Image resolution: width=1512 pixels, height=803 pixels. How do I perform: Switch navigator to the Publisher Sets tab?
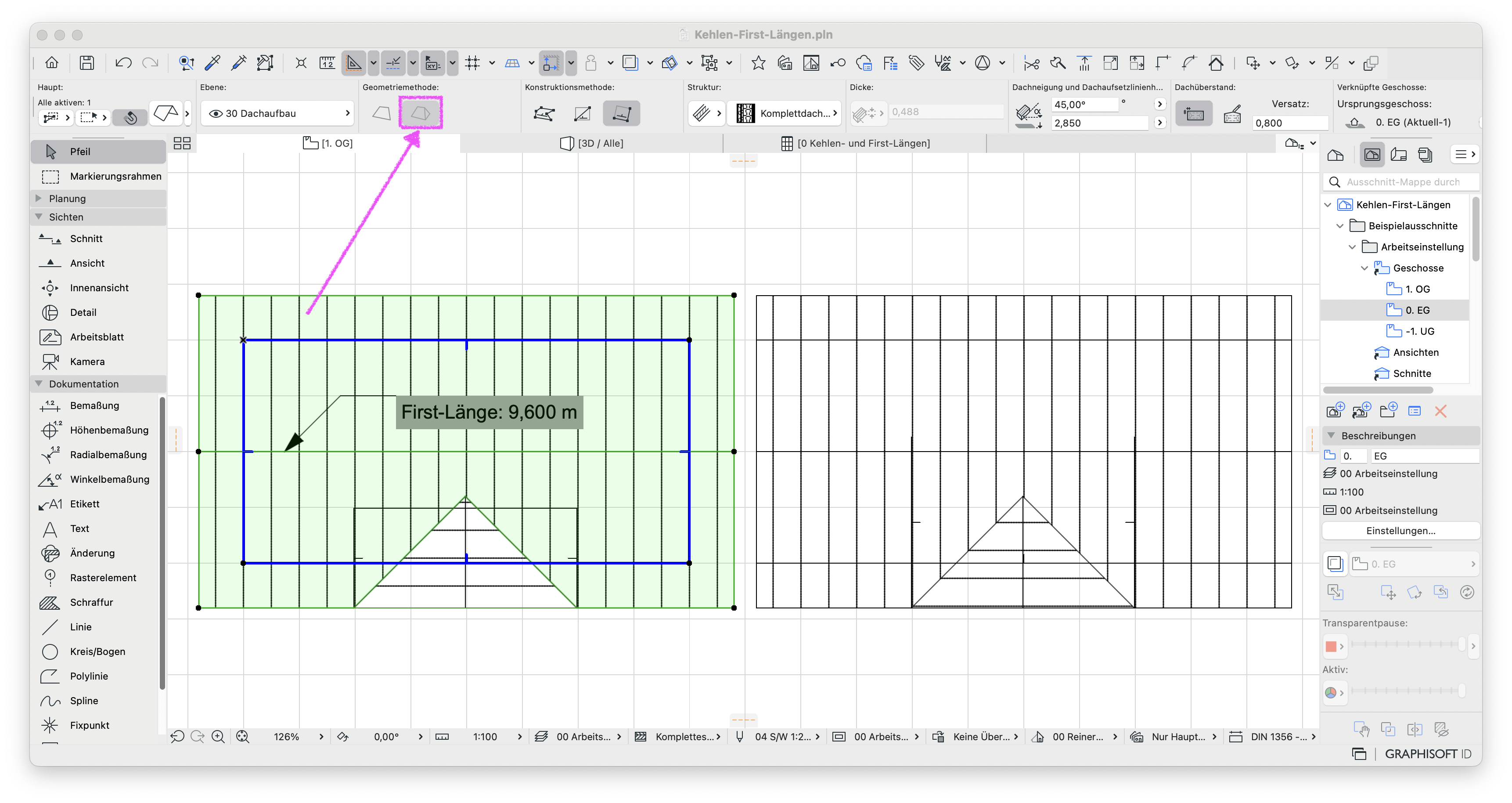pyautogui.click(x=1425, y=155)
